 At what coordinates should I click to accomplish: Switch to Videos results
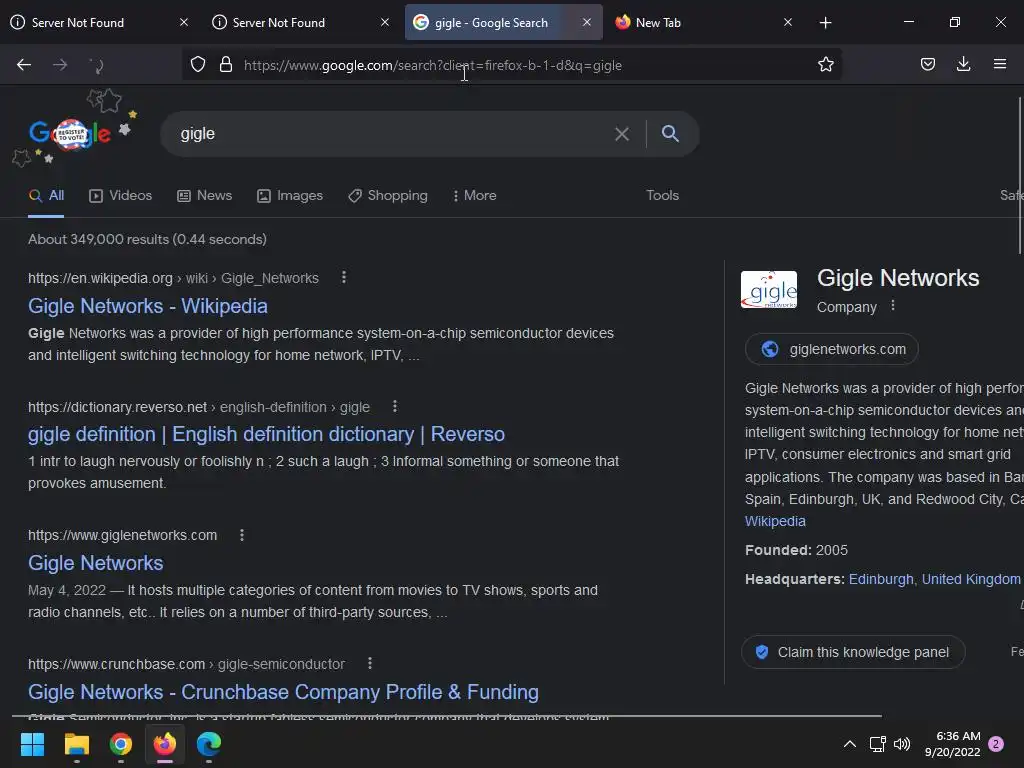121,195
